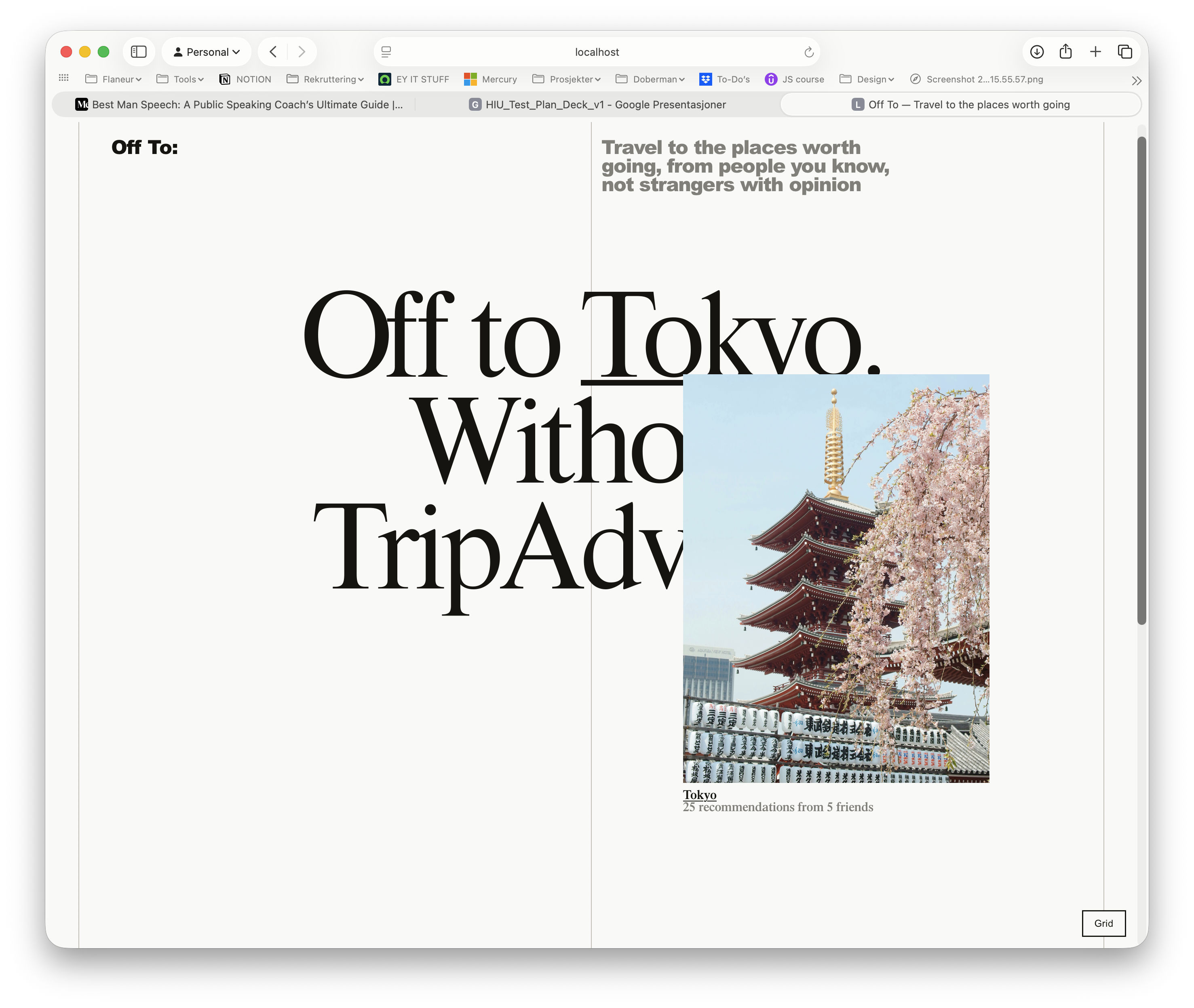1194x1008 pixels.
Task: Click the Flaneur folder icon
Action: pyautogui.click(x=91, y=79)
